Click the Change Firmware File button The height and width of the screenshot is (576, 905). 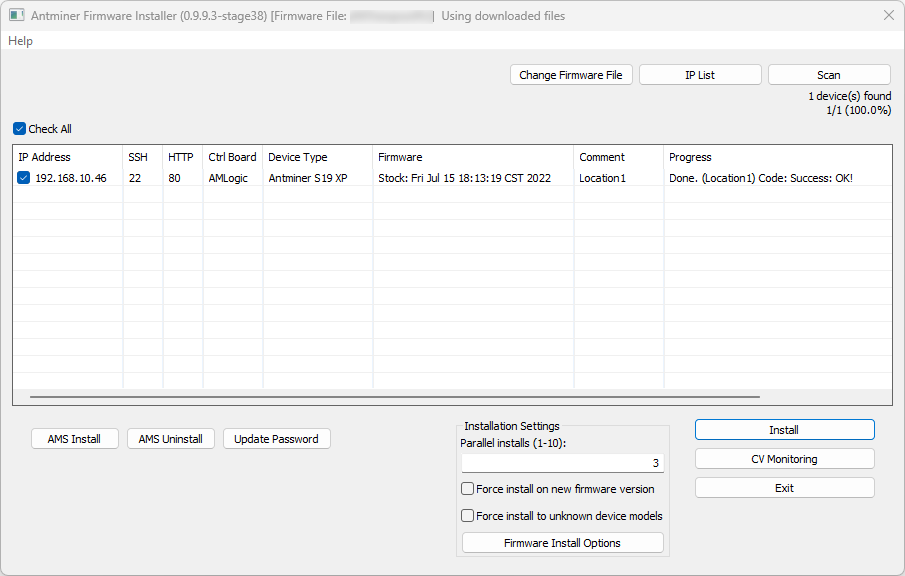(571, 75)
